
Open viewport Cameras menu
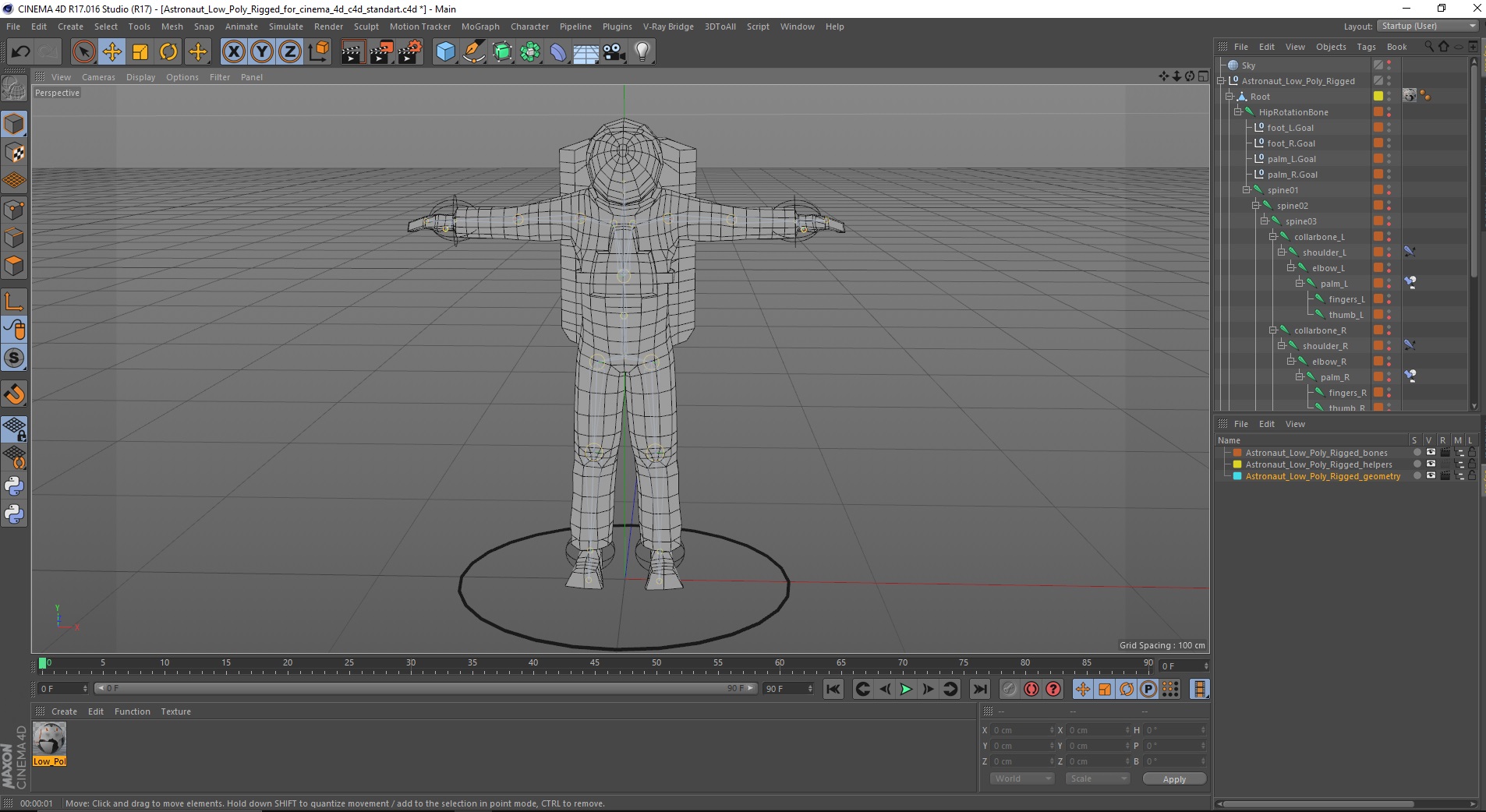click(98, 77)
